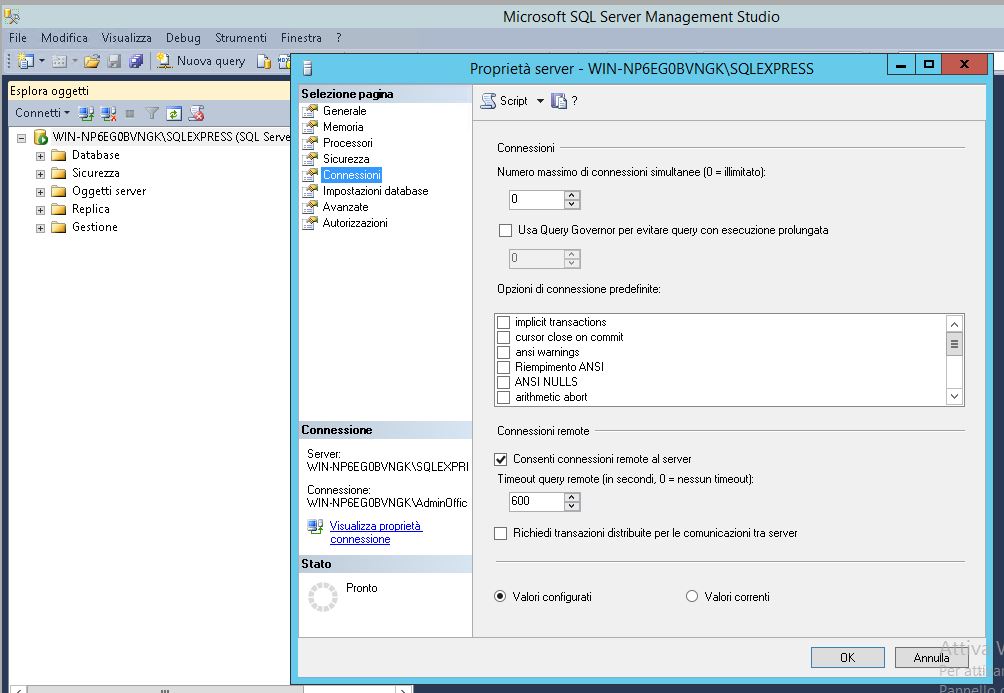
Task: Select Valori configurati radio button
Action: (x=500, y=596)
